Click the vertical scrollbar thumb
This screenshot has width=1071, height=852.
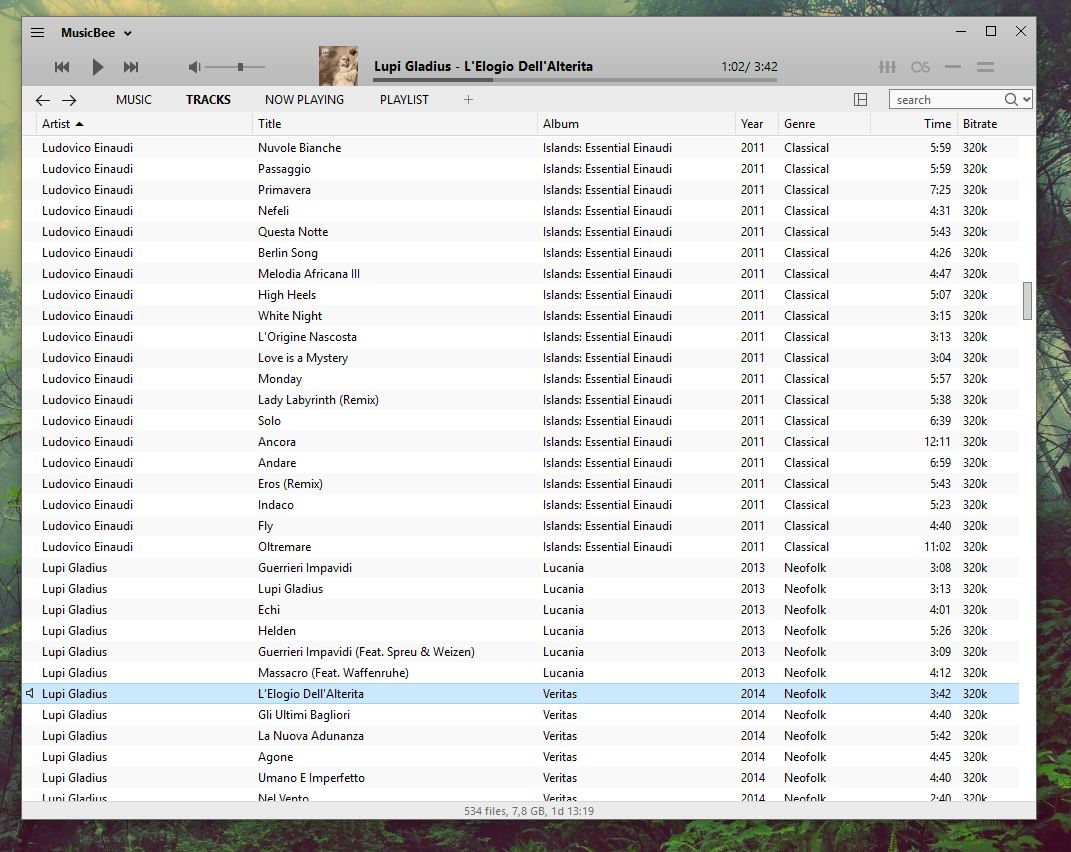coord(1027,301)
